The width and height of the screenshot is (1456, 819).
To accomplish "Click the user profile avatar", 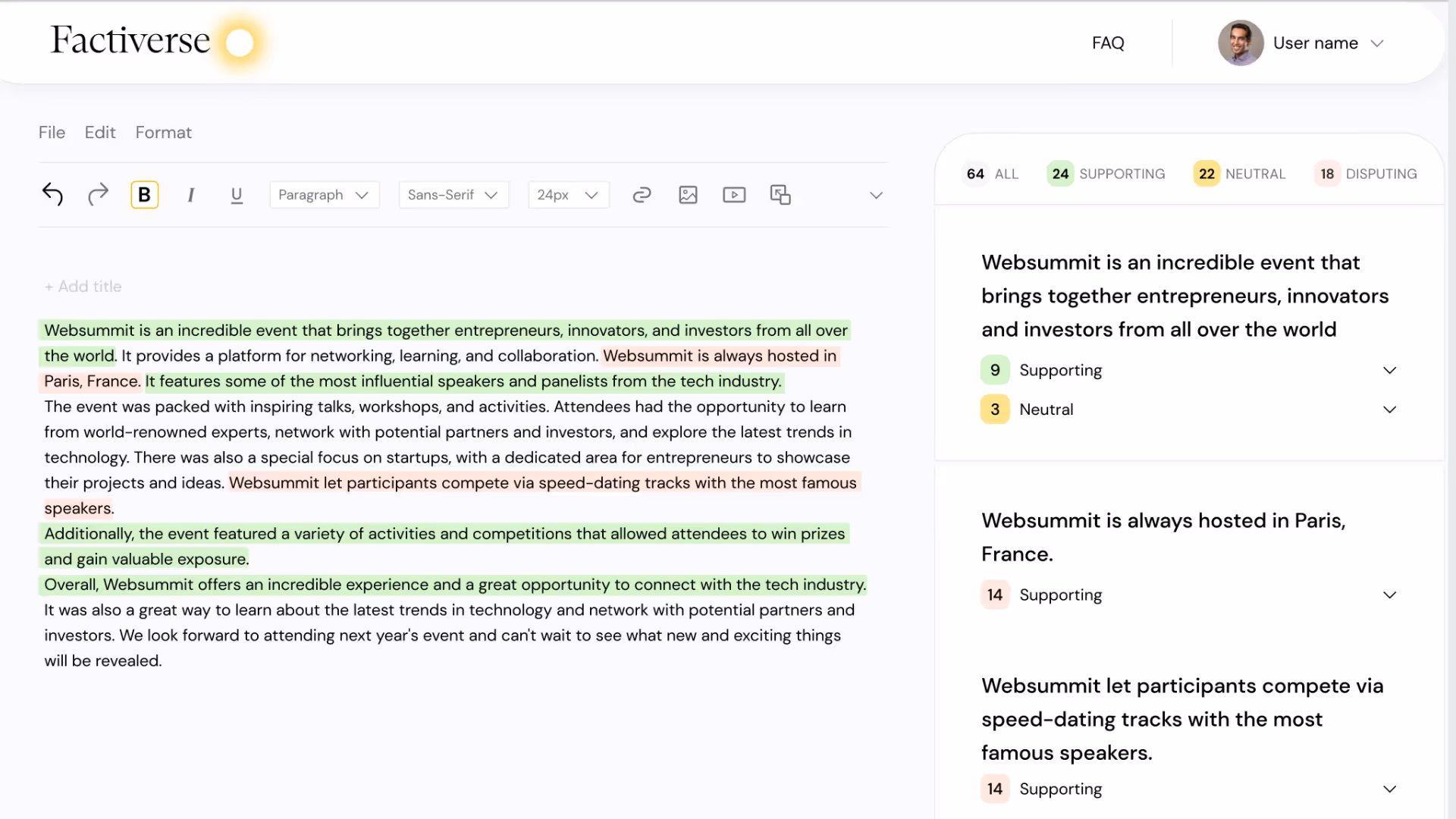I will (x=1240, y=43).
